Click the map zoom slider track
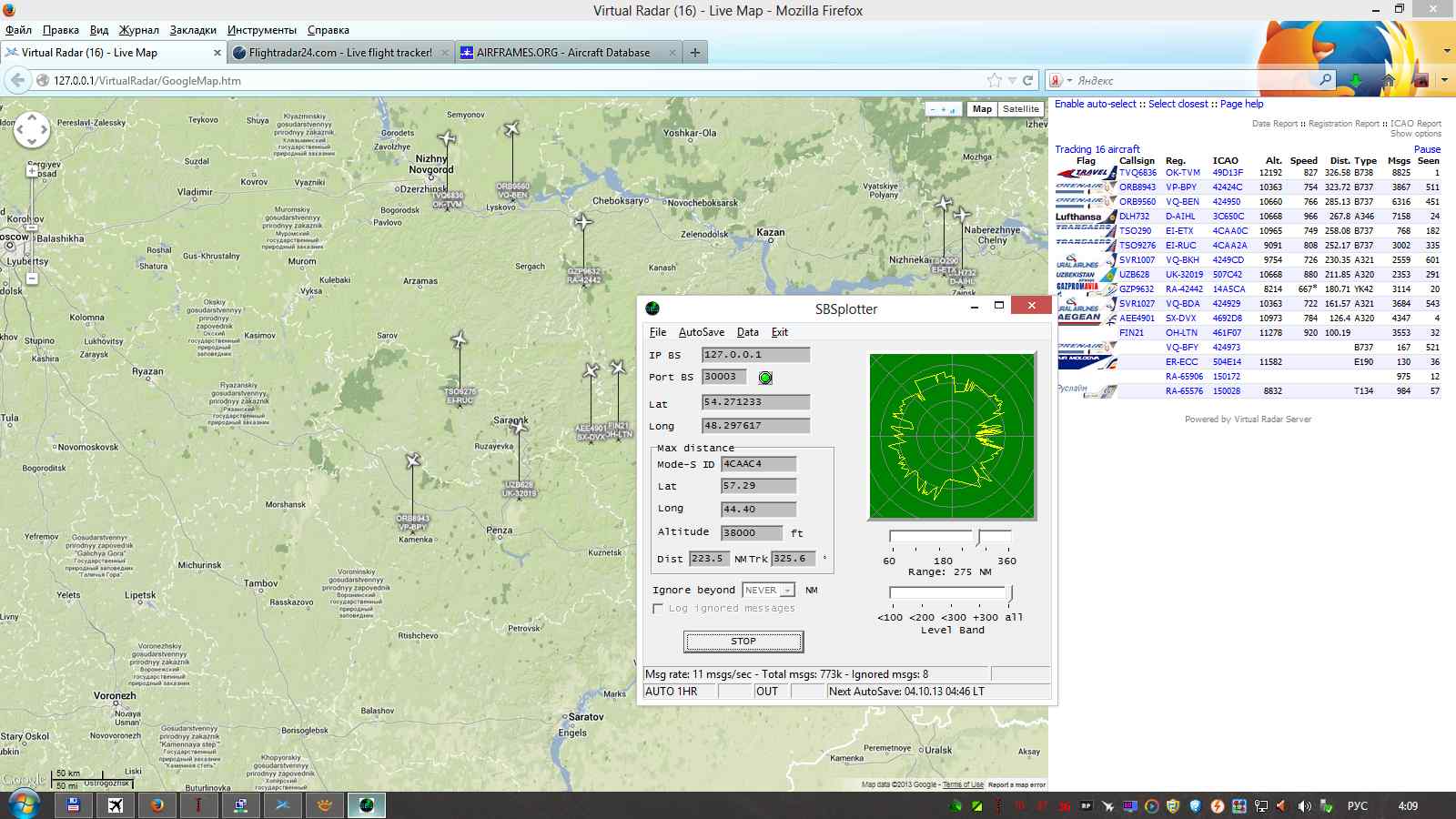The image size is (1456, 819). (x=32, y=224)
